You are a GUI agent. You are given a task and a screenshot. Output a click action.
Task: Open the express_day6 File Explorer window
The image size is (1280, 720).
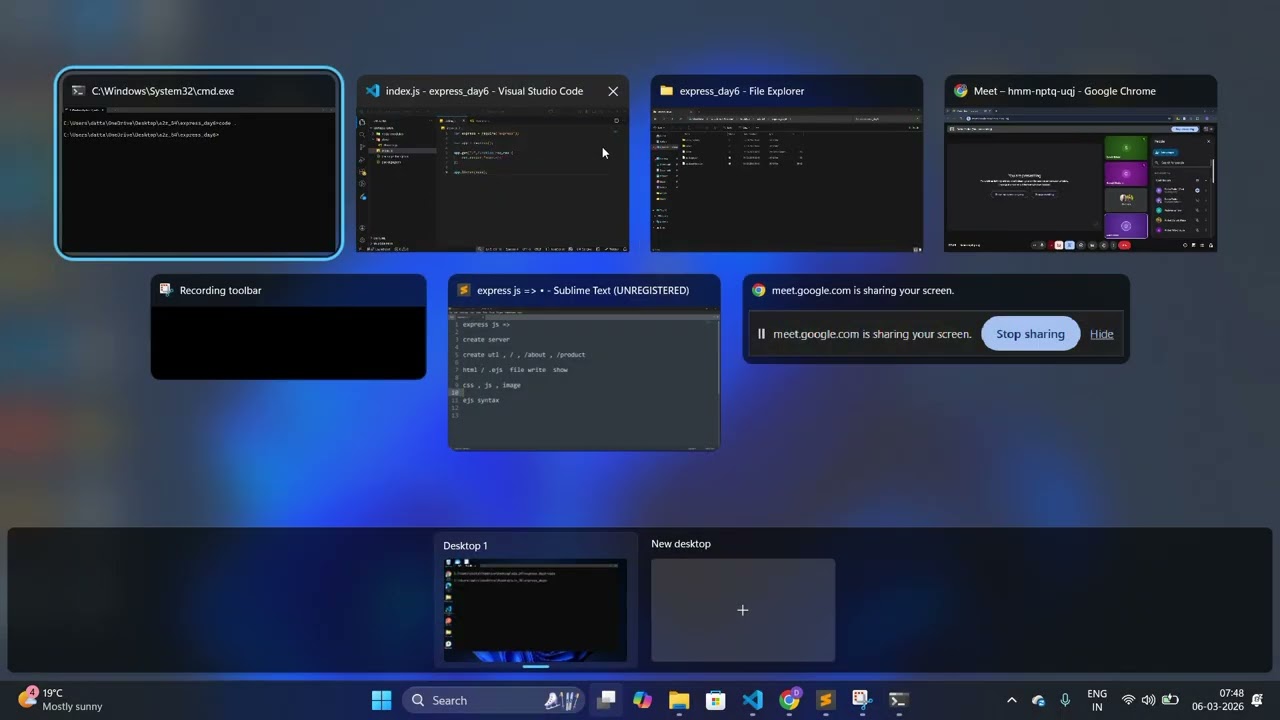pyautogui.click(x=787, y=163)
